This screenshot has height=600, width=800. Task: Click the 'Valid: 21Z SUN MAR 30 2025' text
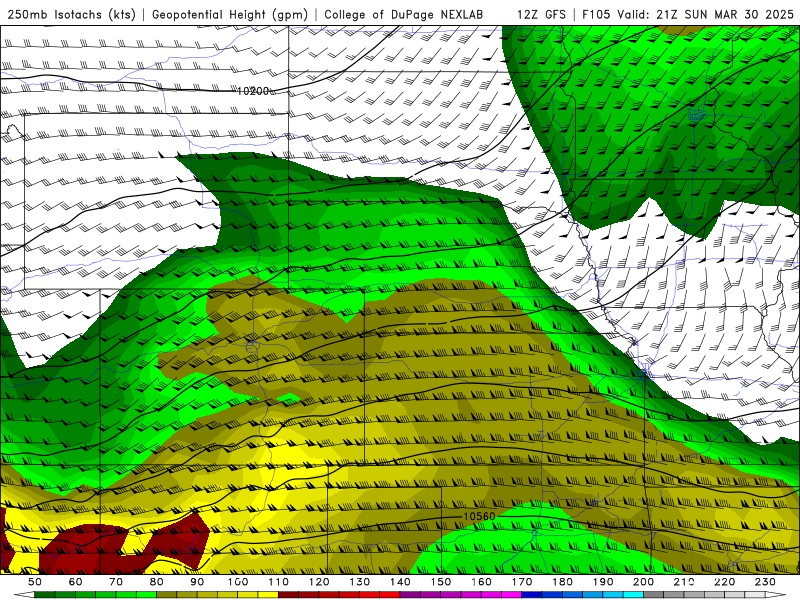[705, 15]
